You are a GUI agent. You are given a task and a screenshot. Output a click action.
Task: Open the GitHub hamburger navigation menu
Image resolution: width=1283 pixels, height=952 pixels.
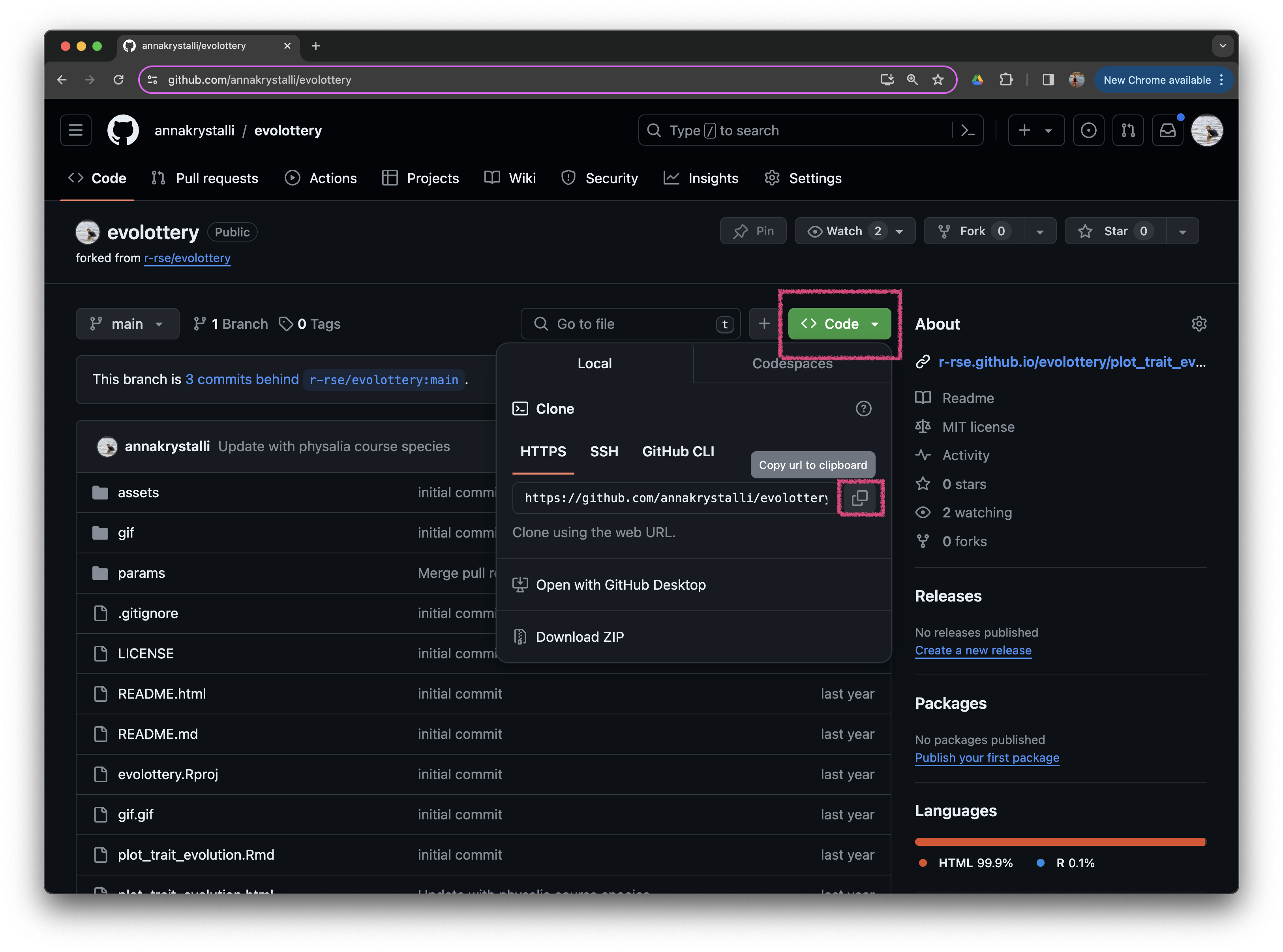[75, 130]
